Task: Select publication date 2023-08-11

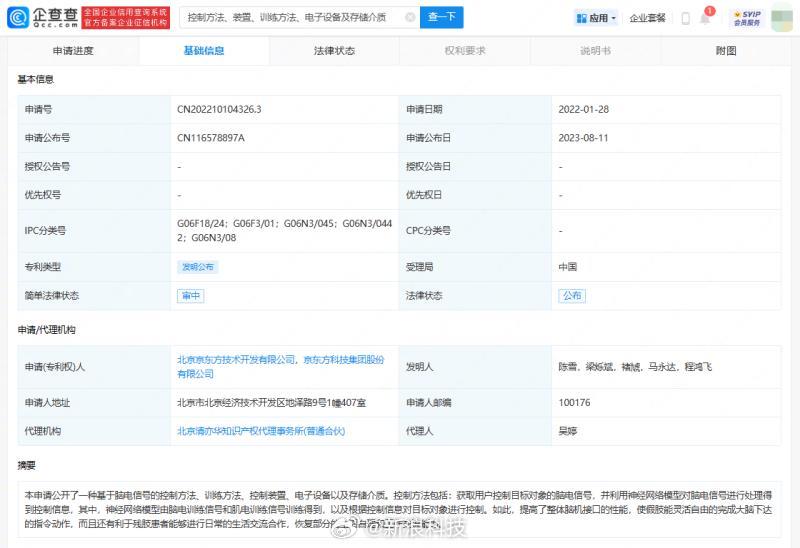Action: (584, 138)
